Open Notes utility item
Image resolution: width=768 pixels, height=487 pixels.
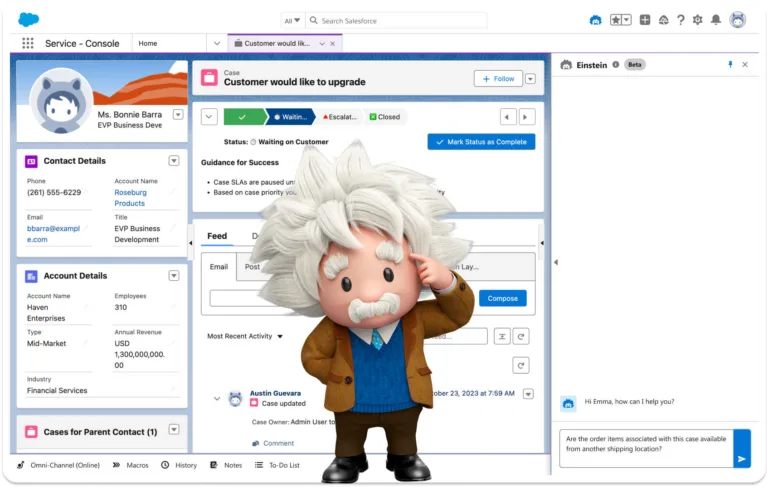point(226,465)
